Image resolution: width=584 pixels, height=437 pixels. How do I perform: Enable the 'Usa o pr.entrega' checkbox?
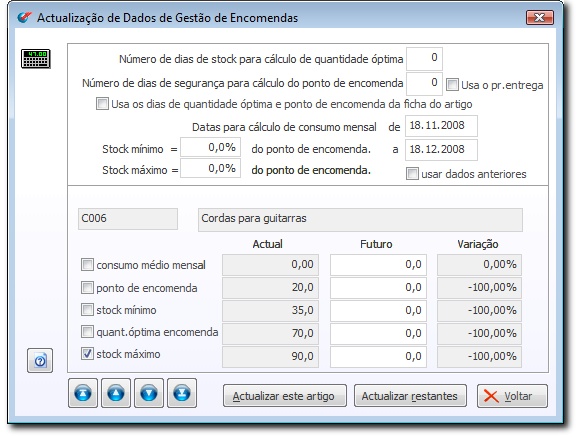coord(452,84)
